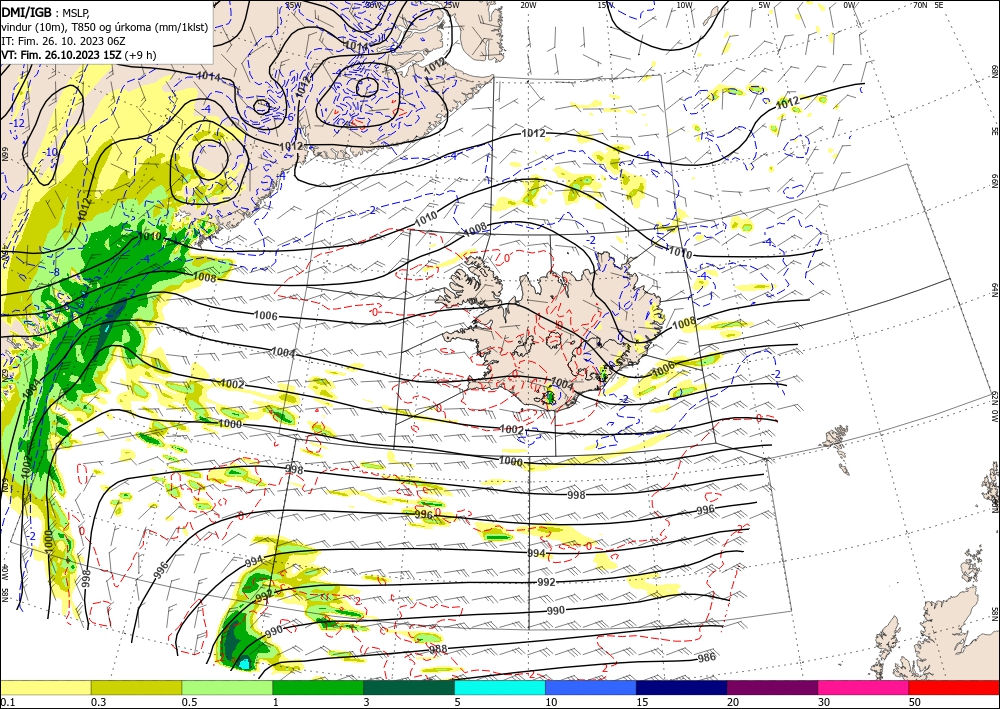
Task: Select the pink 30 mm legend swatch
Action: point(864,687)
